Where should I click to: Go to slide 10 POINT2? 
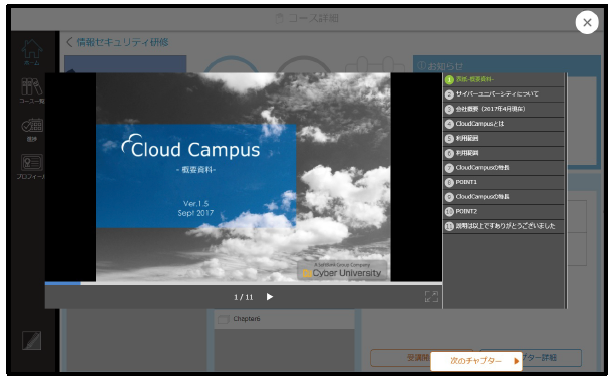[x=504, y=212]
